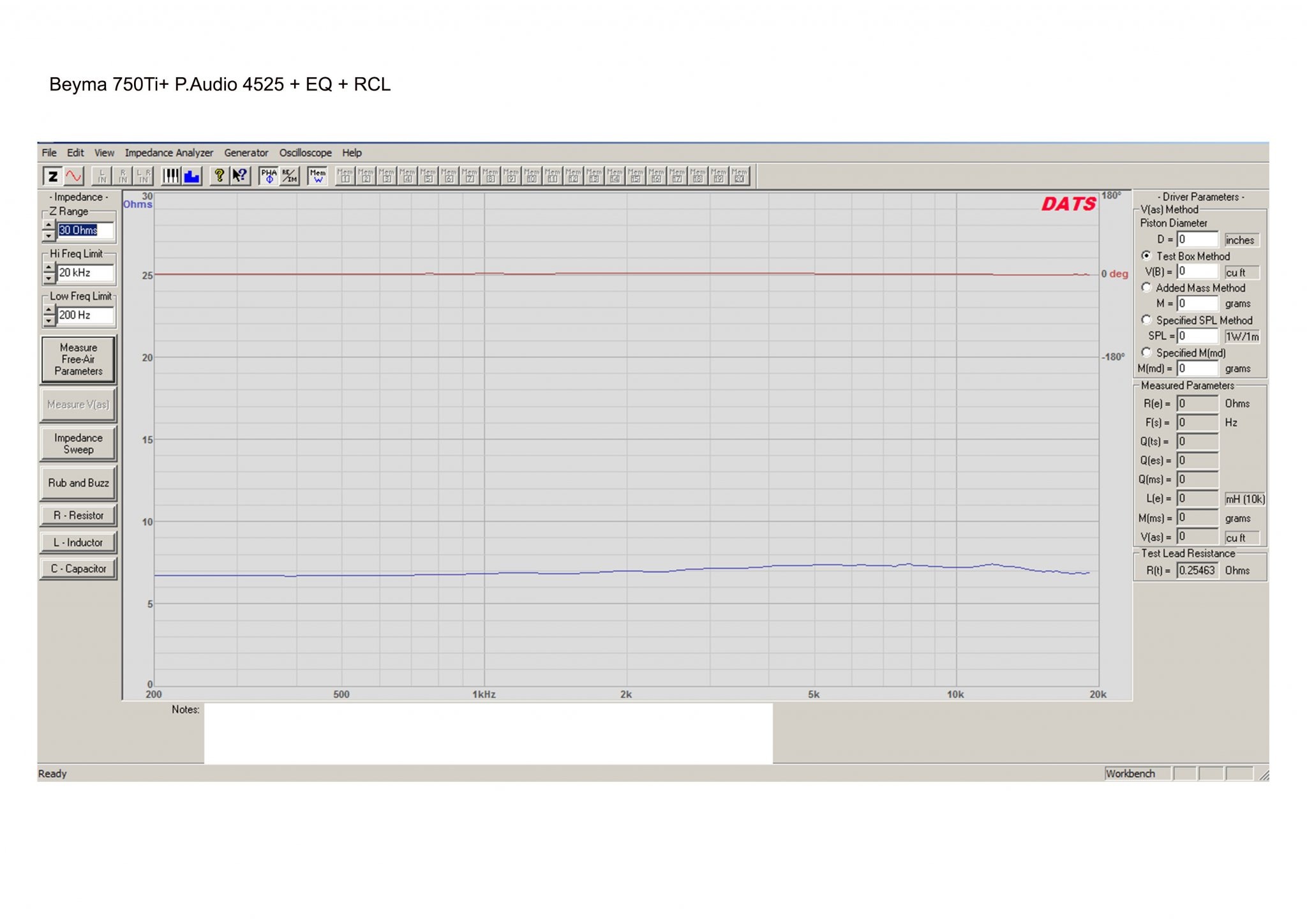Click the Impedance Sweep button

tap(78, 443)
